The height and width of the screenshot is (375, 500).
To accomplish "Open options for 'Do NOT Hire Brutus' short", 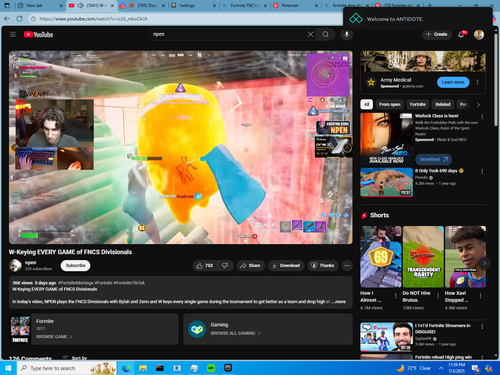I will click(438, 296).
